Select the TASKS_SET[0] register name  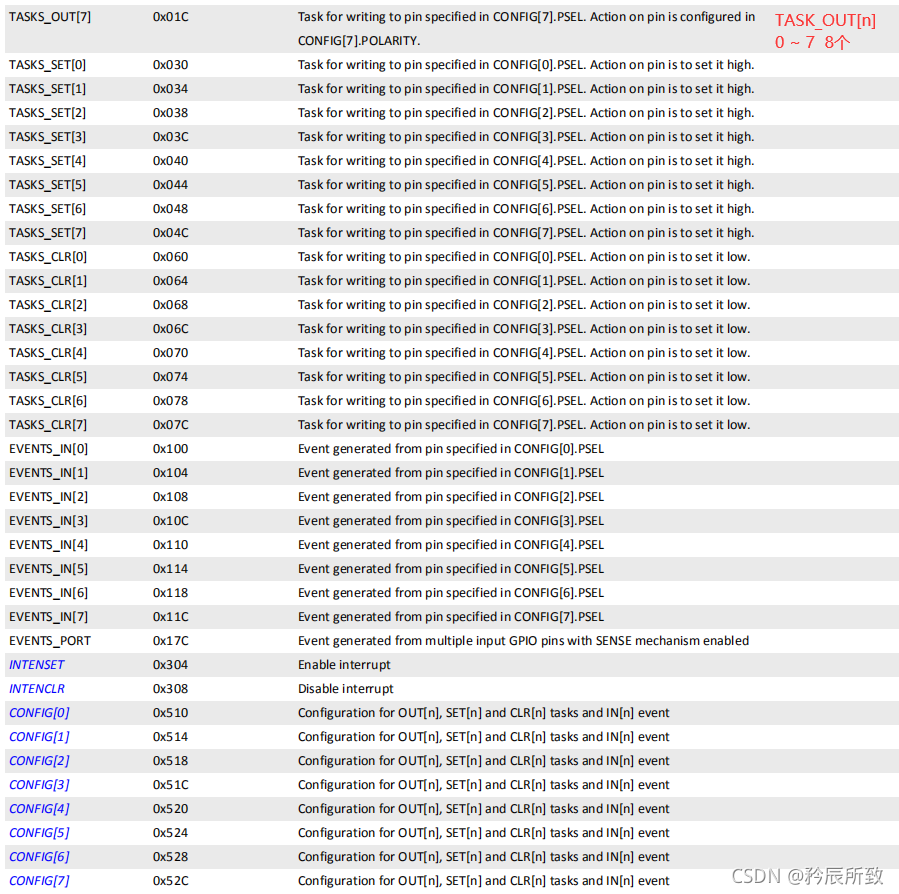pyautogui.click(x=48, y=65)
